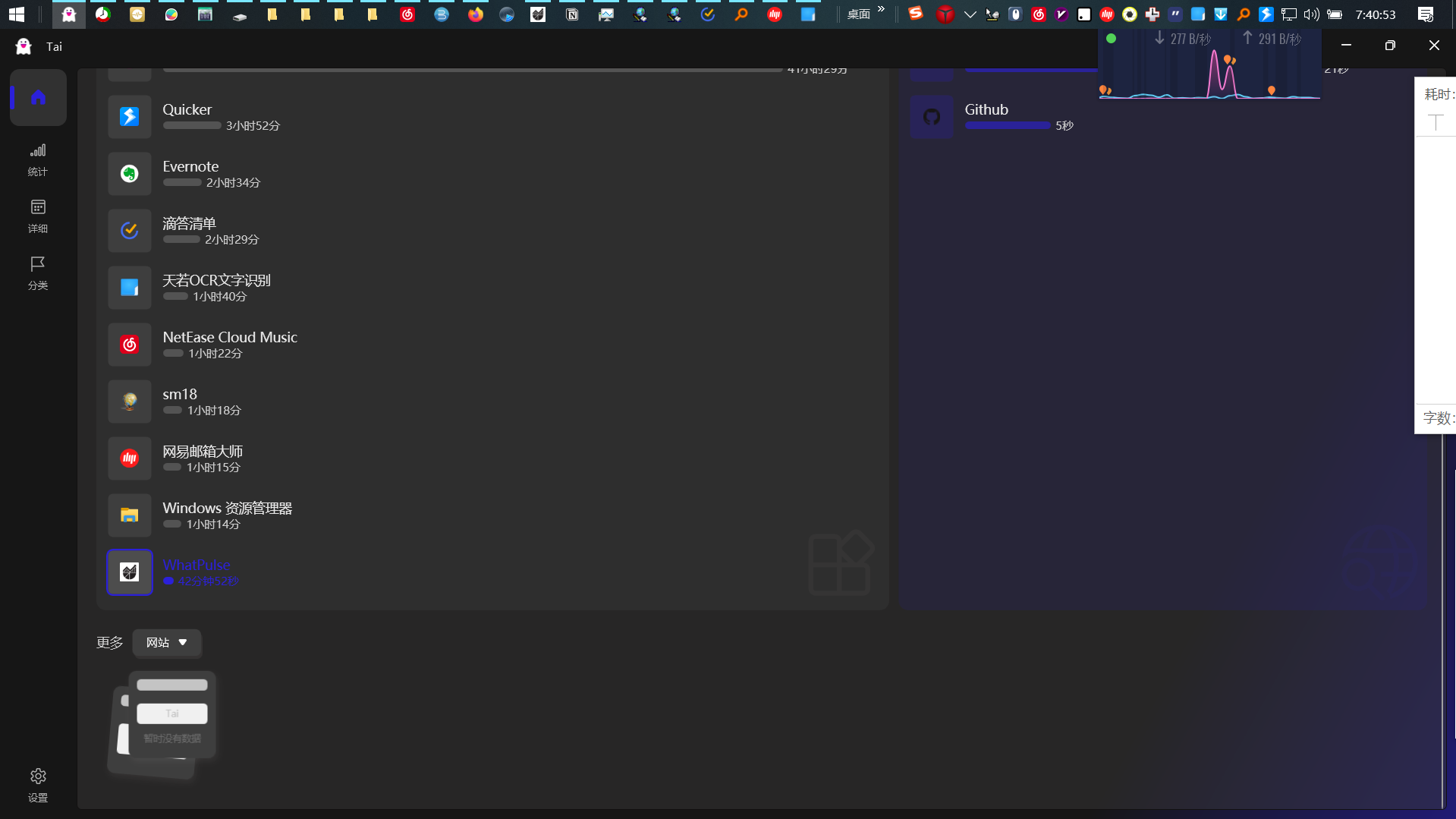Click the 更多 section label
Screen dimensions: 1456x819
click(109, 642)
